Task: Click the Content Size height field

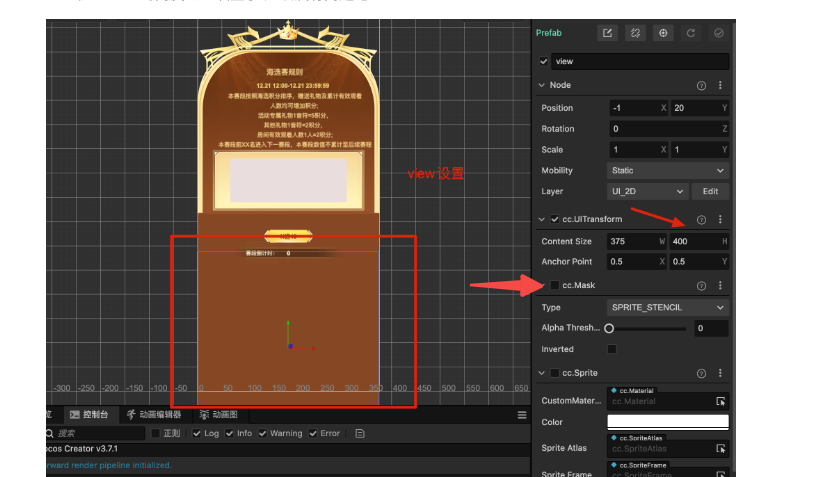Action: click(699, 241)
